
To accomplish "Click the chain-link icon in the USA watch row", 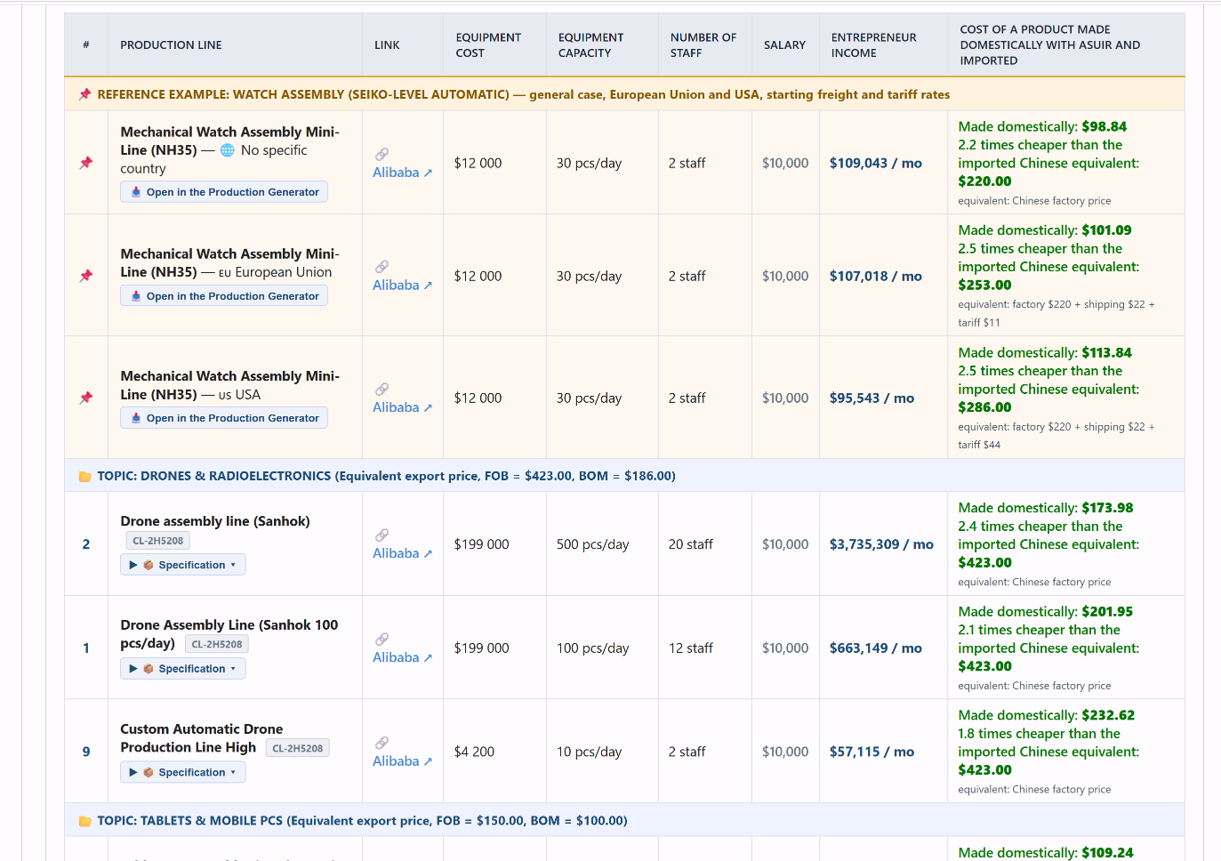I will (381, 389).
